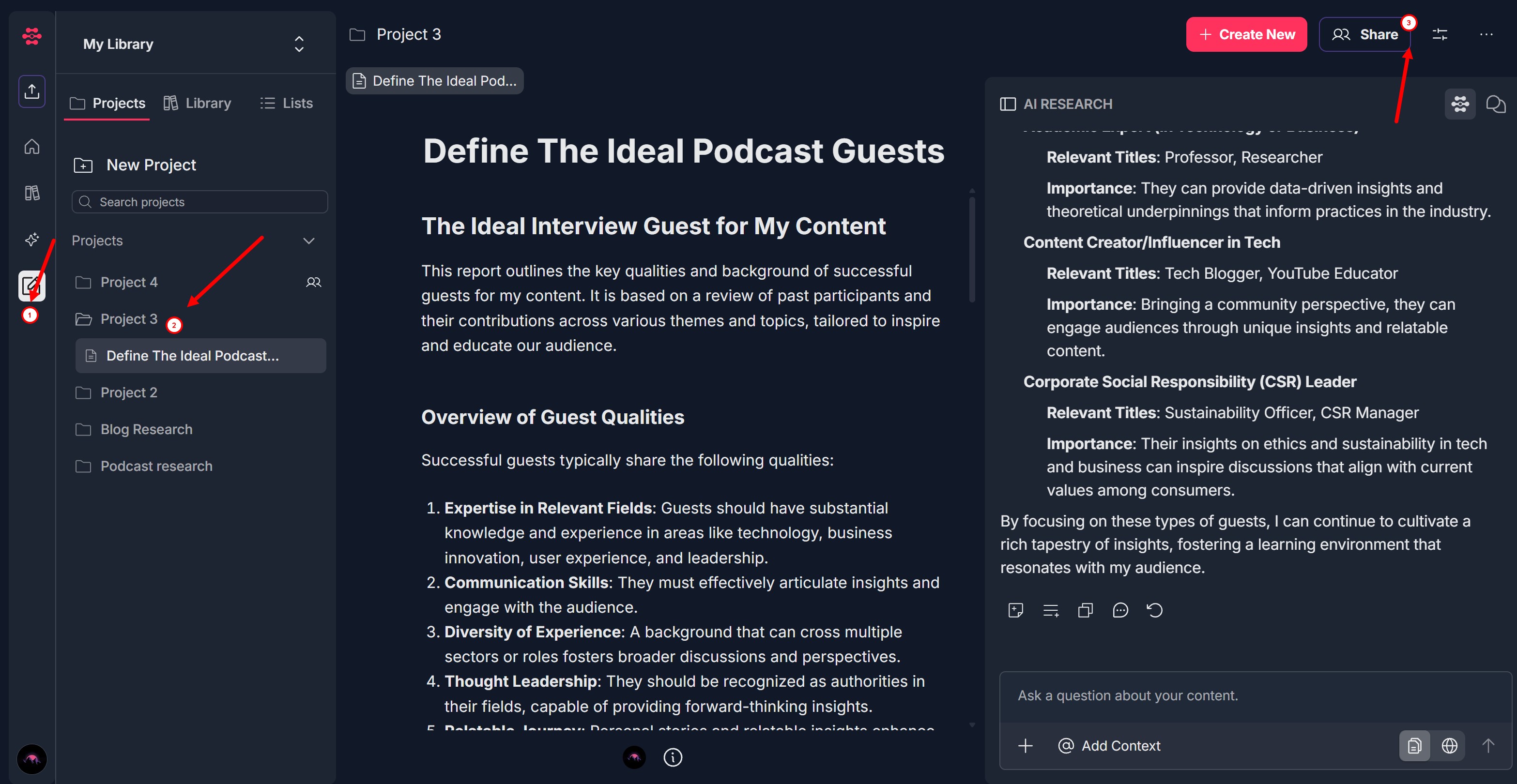Click the Share button
1517x784 pixels.
point(1364,35)
